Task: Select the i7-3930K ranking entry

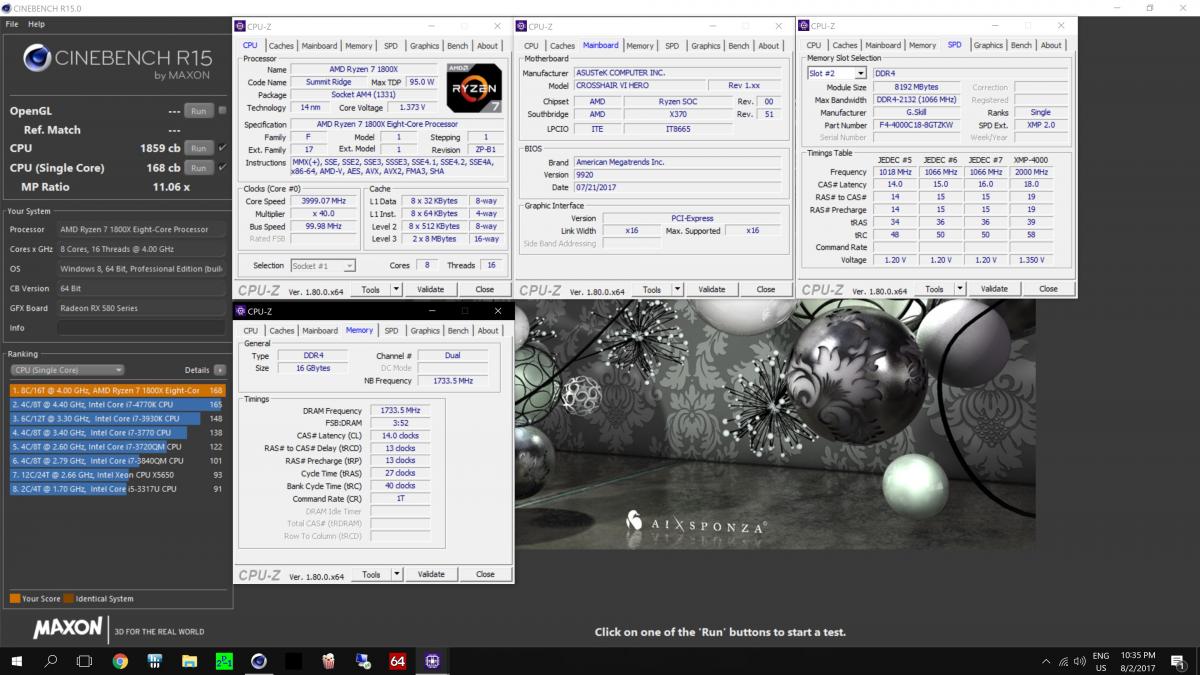Action: coord(117,418)
